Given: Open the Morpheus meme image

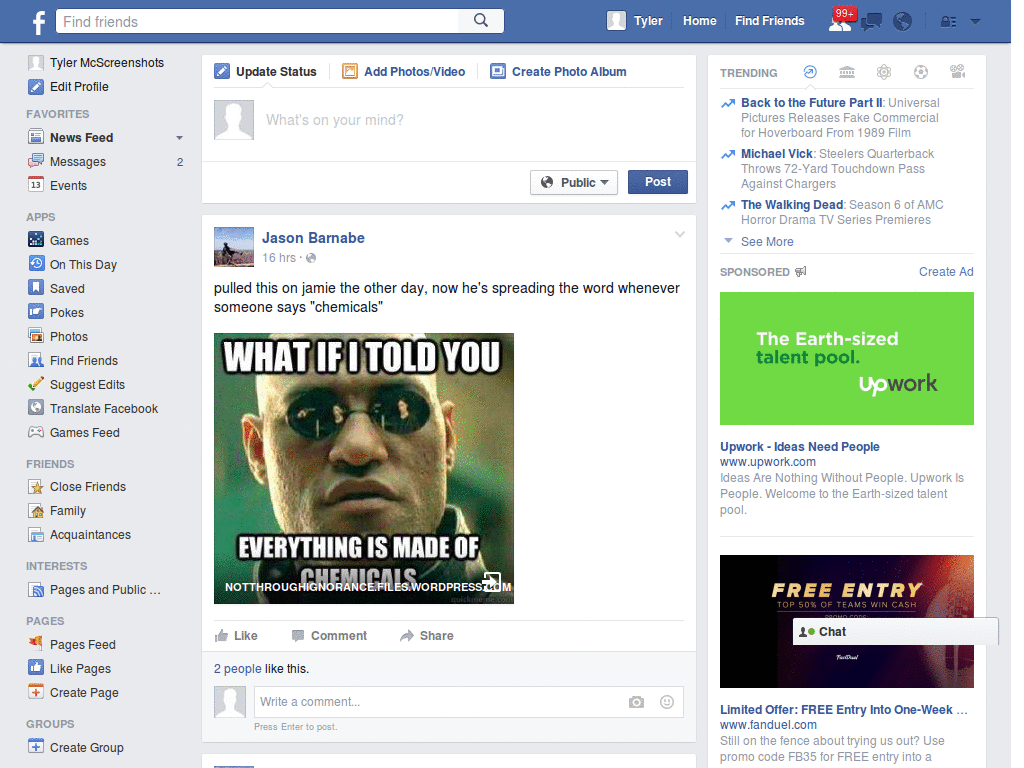Looking at the screenshot, I should 364,468.
